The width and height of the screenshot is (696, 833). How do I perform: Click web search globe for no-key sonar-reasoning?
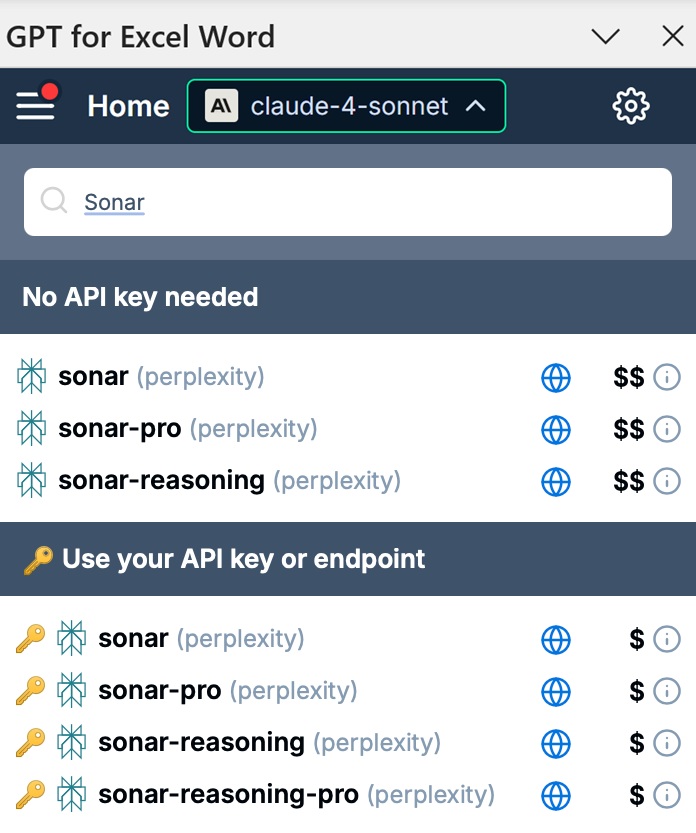click(x=556, y=481)
